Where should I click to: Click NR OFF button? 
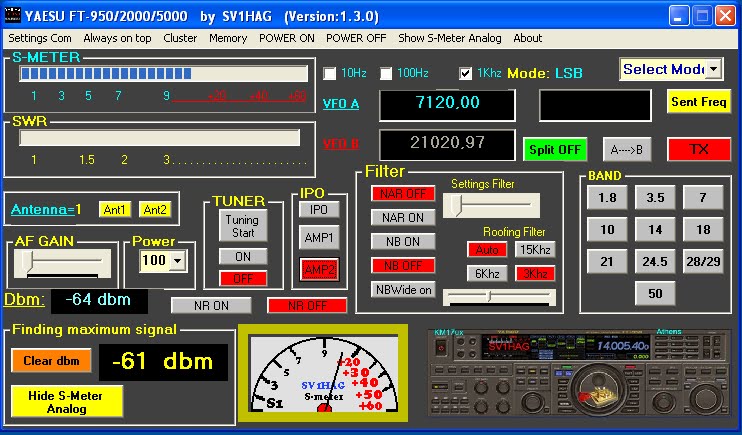point(307,306)
